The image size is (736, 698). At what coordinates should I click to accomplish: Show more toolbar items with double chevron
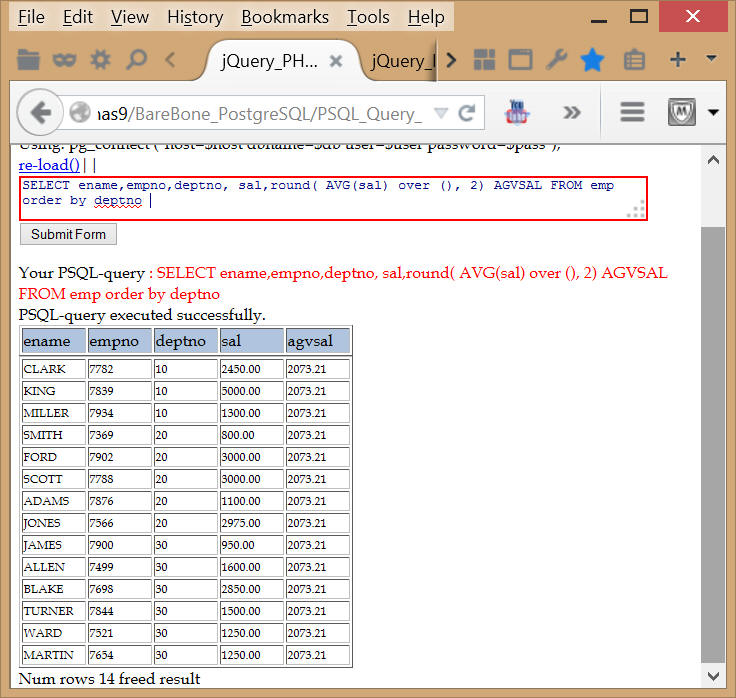click(x=571, y=113)
